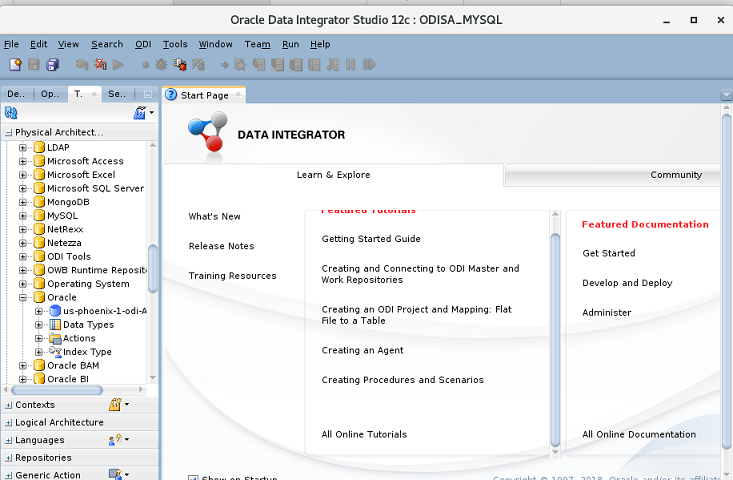Toggle the Show on Startup checkbox

tap(193, 478)
